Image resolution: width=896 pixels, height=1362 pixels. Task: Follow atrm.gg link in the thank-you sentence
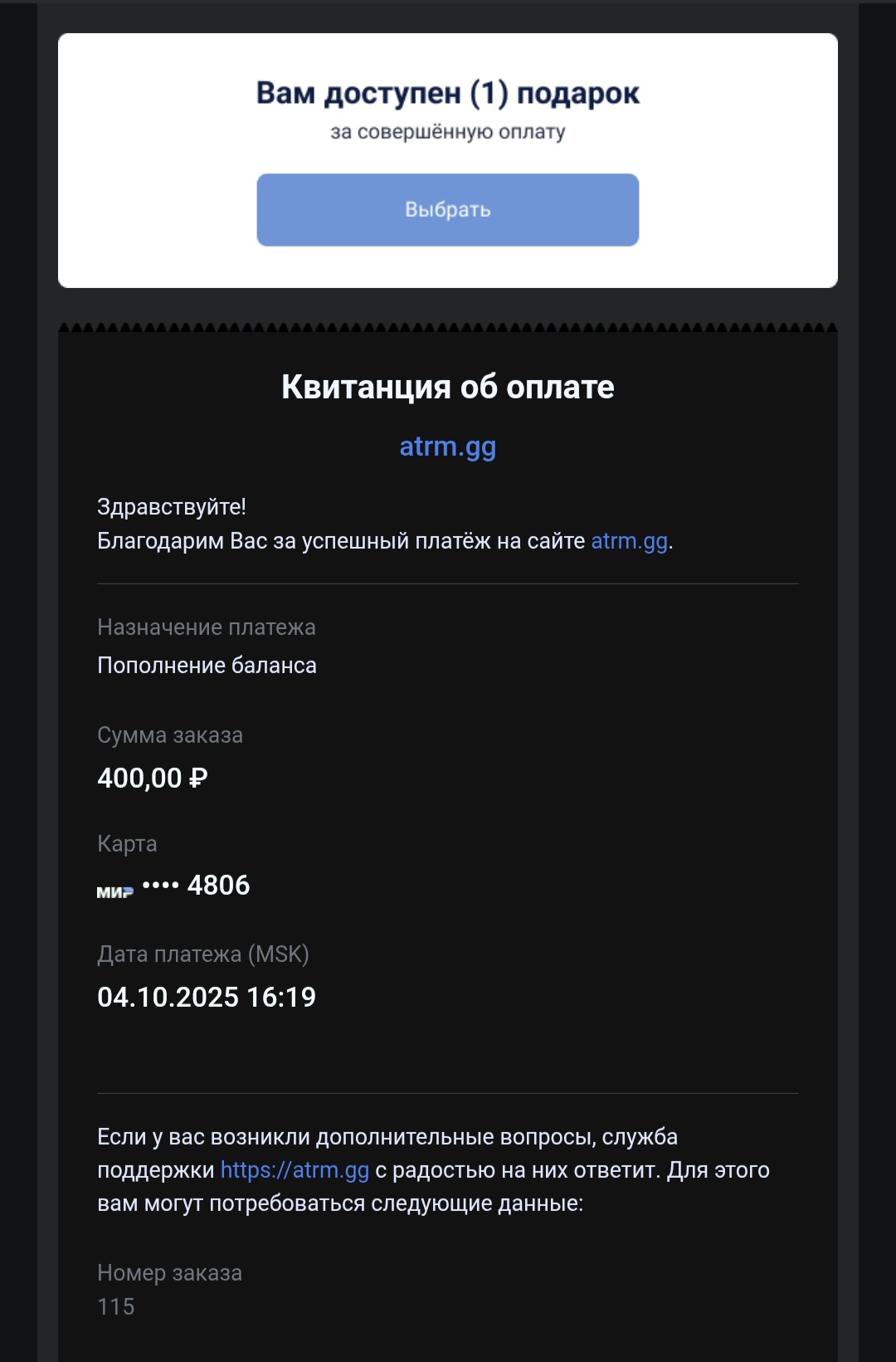point(629,541)
